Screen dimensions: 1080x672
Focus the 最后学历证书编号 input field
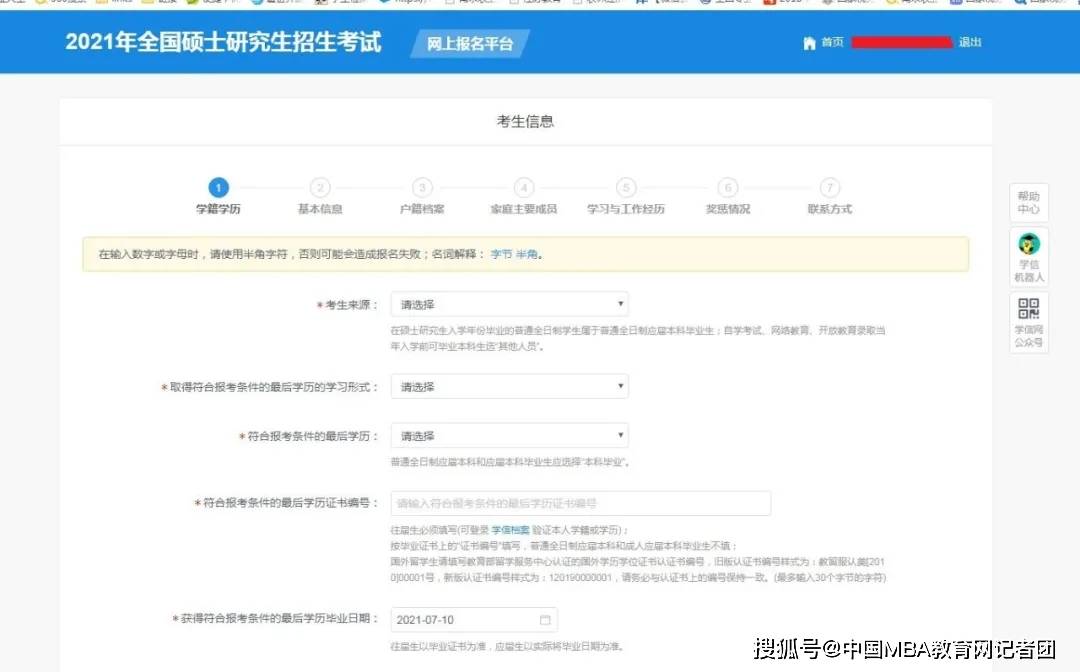tap(581, 503)
